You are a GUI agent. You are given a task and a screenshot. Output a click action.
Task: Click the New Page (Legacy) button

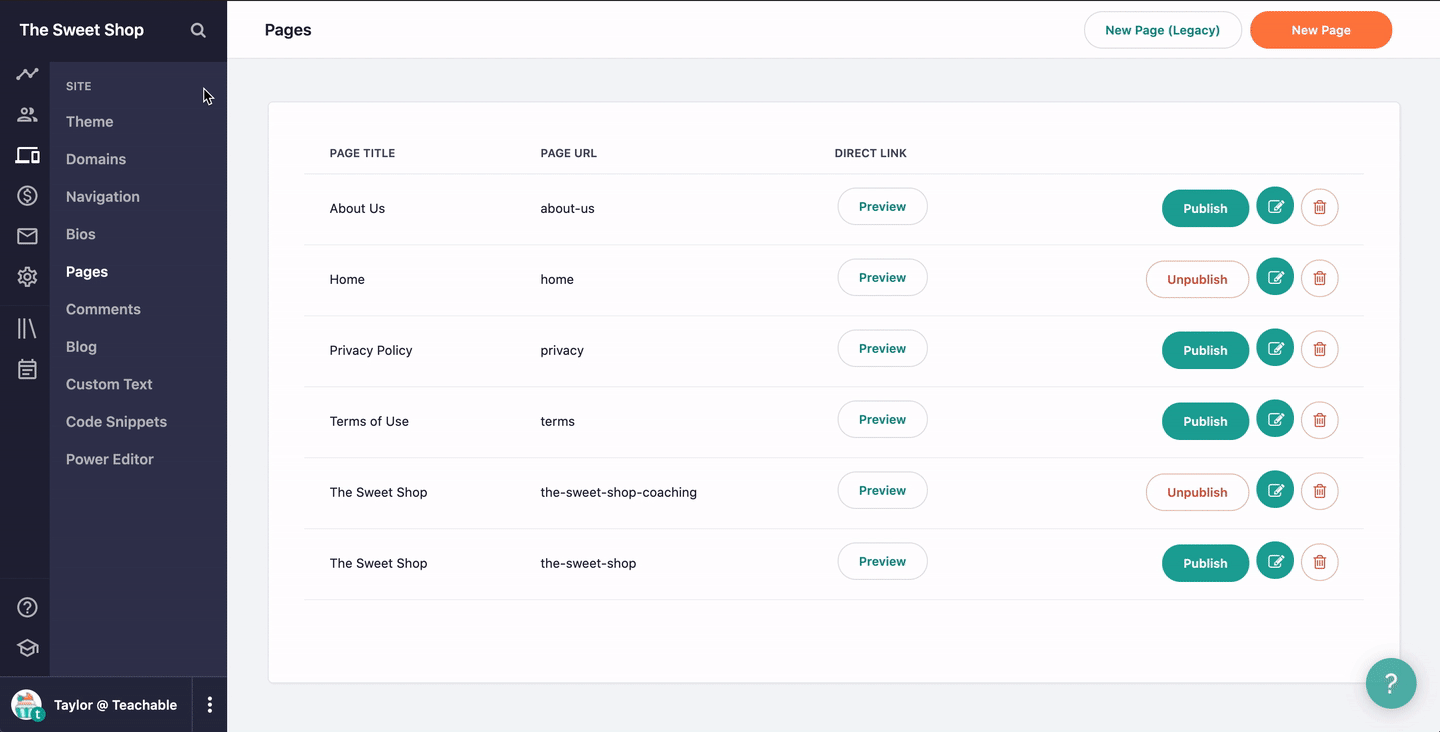[x=1162, y=30]
